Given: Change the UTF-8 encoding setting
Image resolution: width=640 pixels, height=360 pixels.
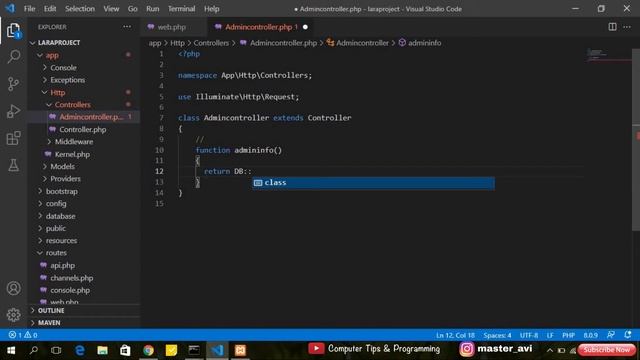Looking at the screenshot, I should coord(529,335).
